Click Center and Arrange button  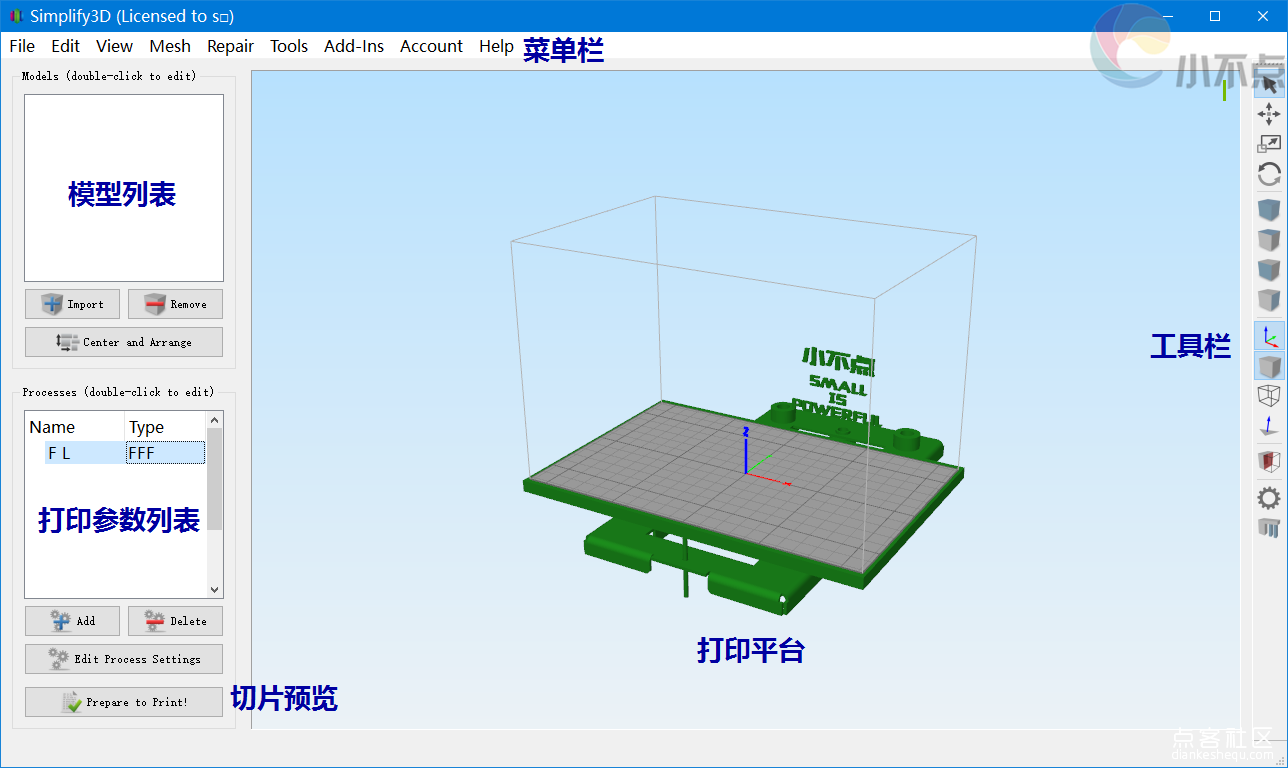(x=124, y=342)
